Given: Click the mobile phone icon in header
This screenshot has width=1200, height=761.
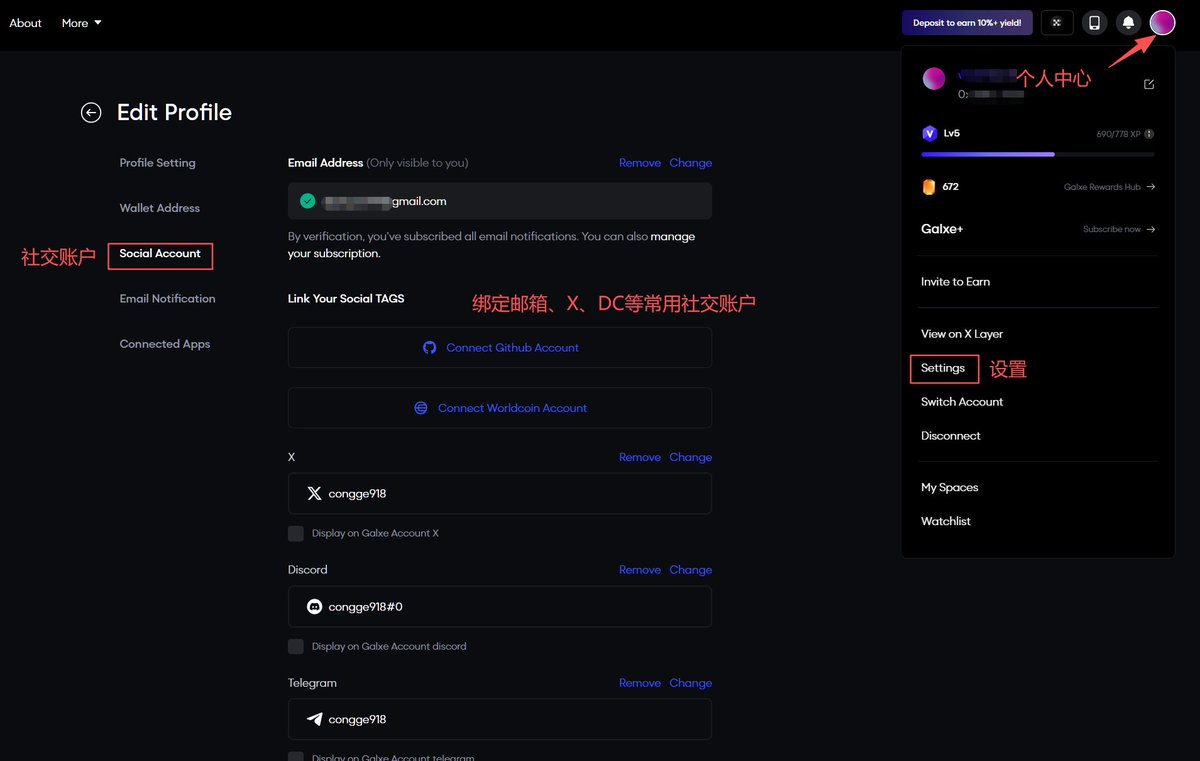Looking at the screenshot, I should pos(1094,22).
